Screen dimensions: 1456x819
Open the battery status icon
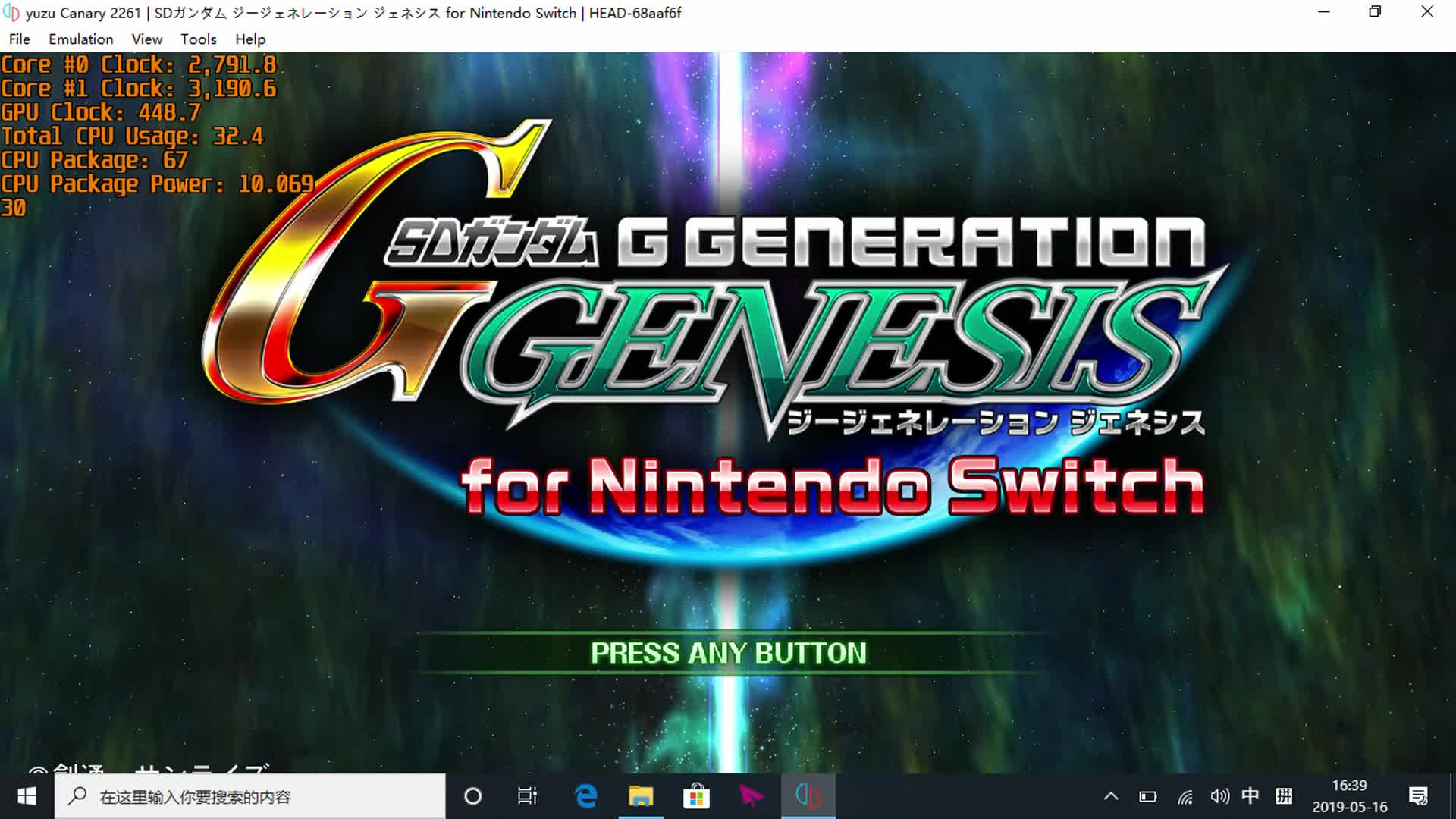click(x=1147, y=796)
